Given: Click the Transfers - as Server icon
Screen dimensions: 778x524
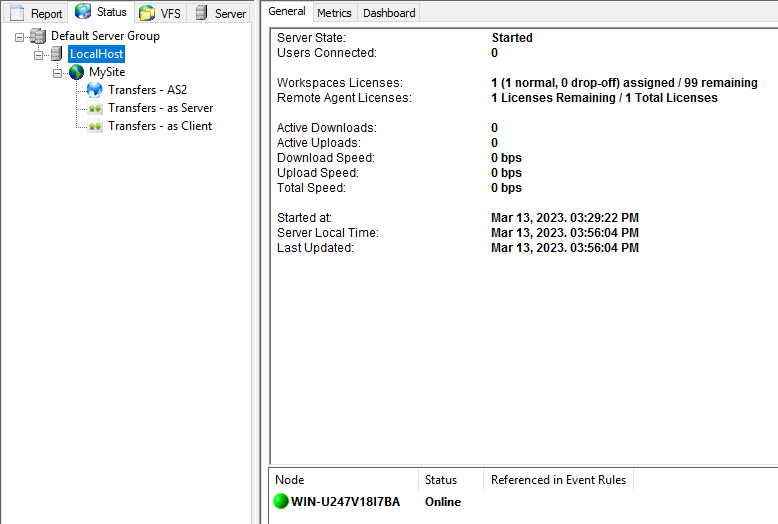Looking at the screenshot, I should (x=95, y=108).
